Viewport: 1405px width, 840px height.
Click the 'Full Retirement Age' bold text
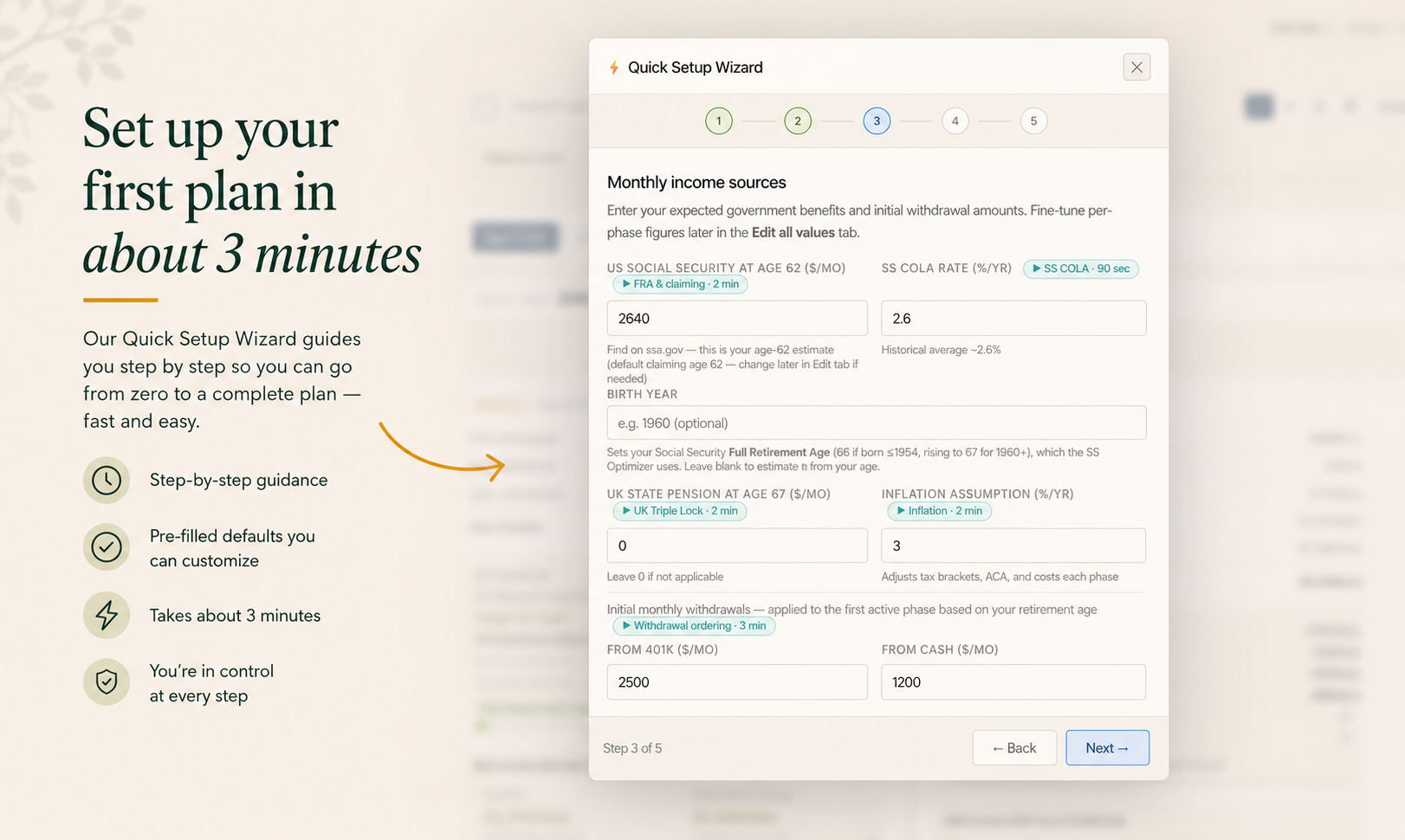pyautogui.click(x=780, y=452)
